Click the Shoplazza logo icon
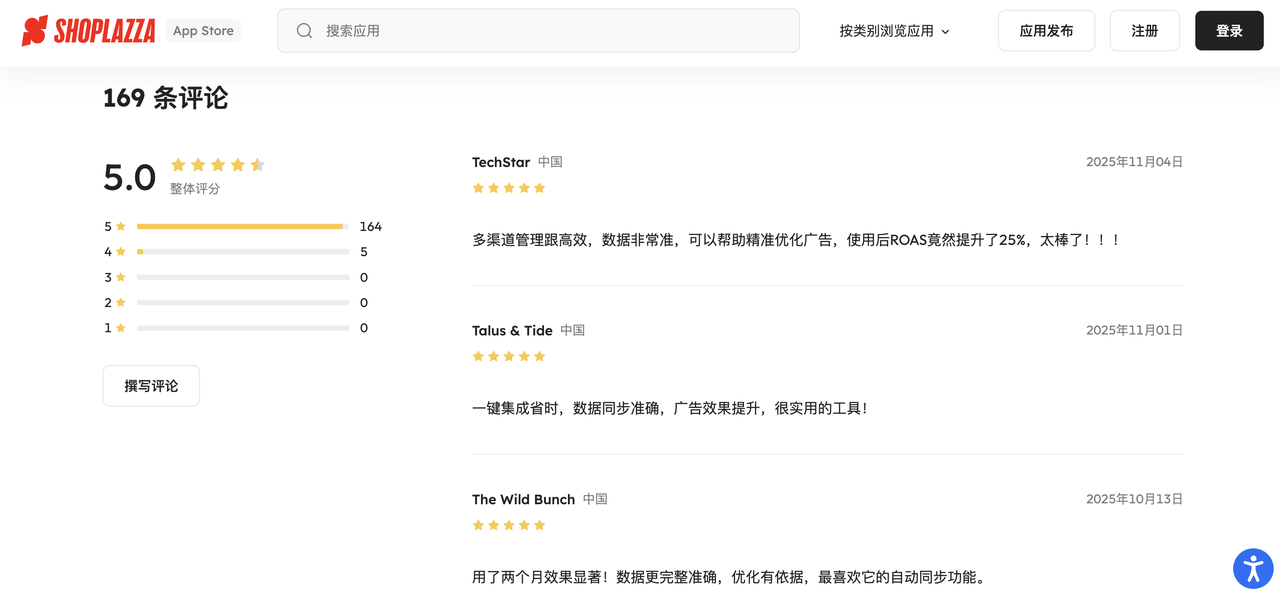The image size is (1280, 597). 35,31
